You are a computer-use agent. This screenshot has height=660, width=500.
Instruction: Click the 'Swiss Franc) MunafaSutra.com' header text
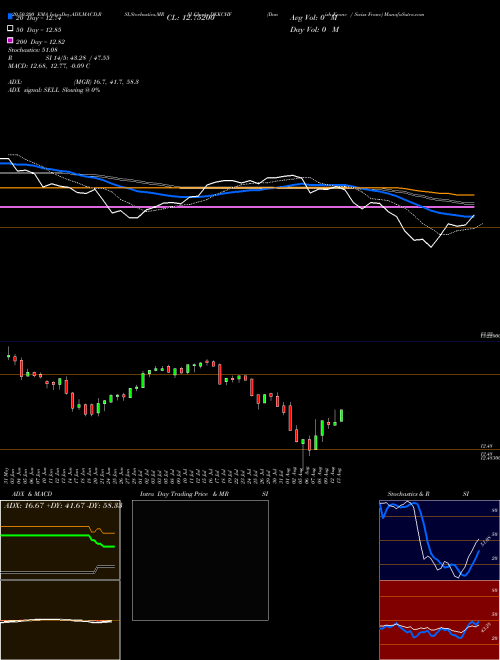(389, 14)
